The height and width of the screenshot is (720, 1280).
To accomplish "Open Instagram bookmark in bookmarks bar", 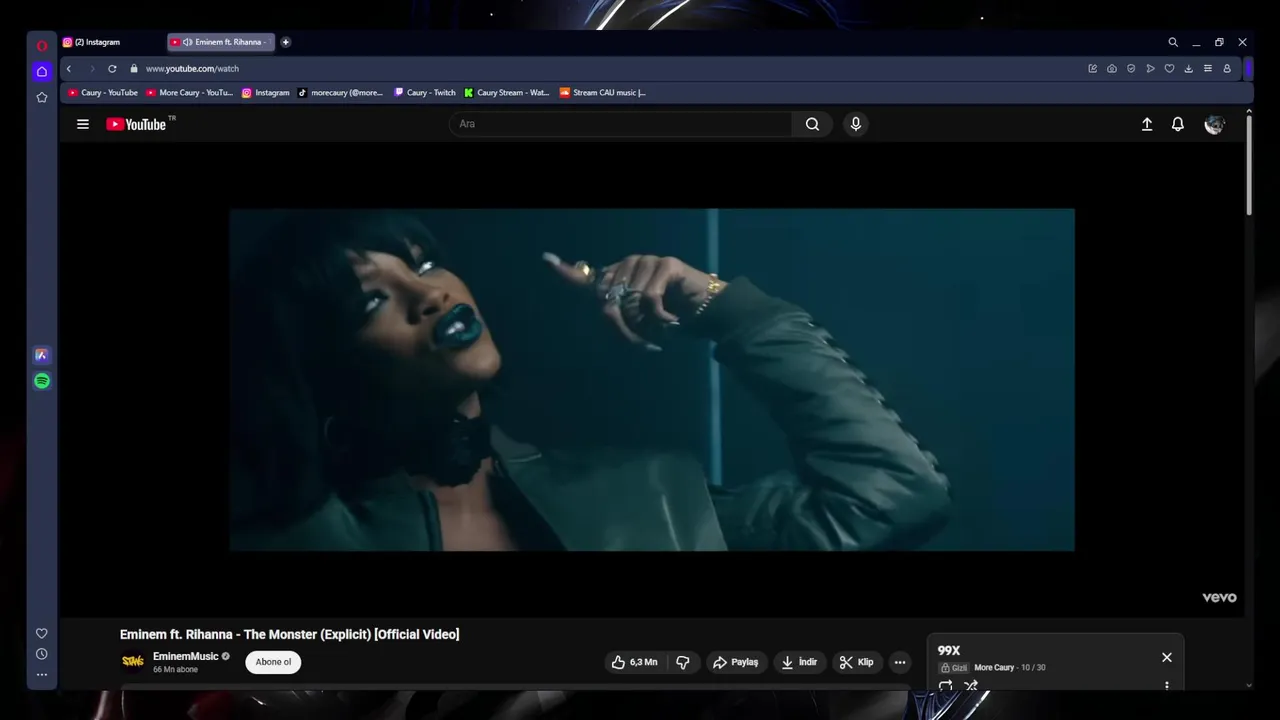I will [266, 92].
